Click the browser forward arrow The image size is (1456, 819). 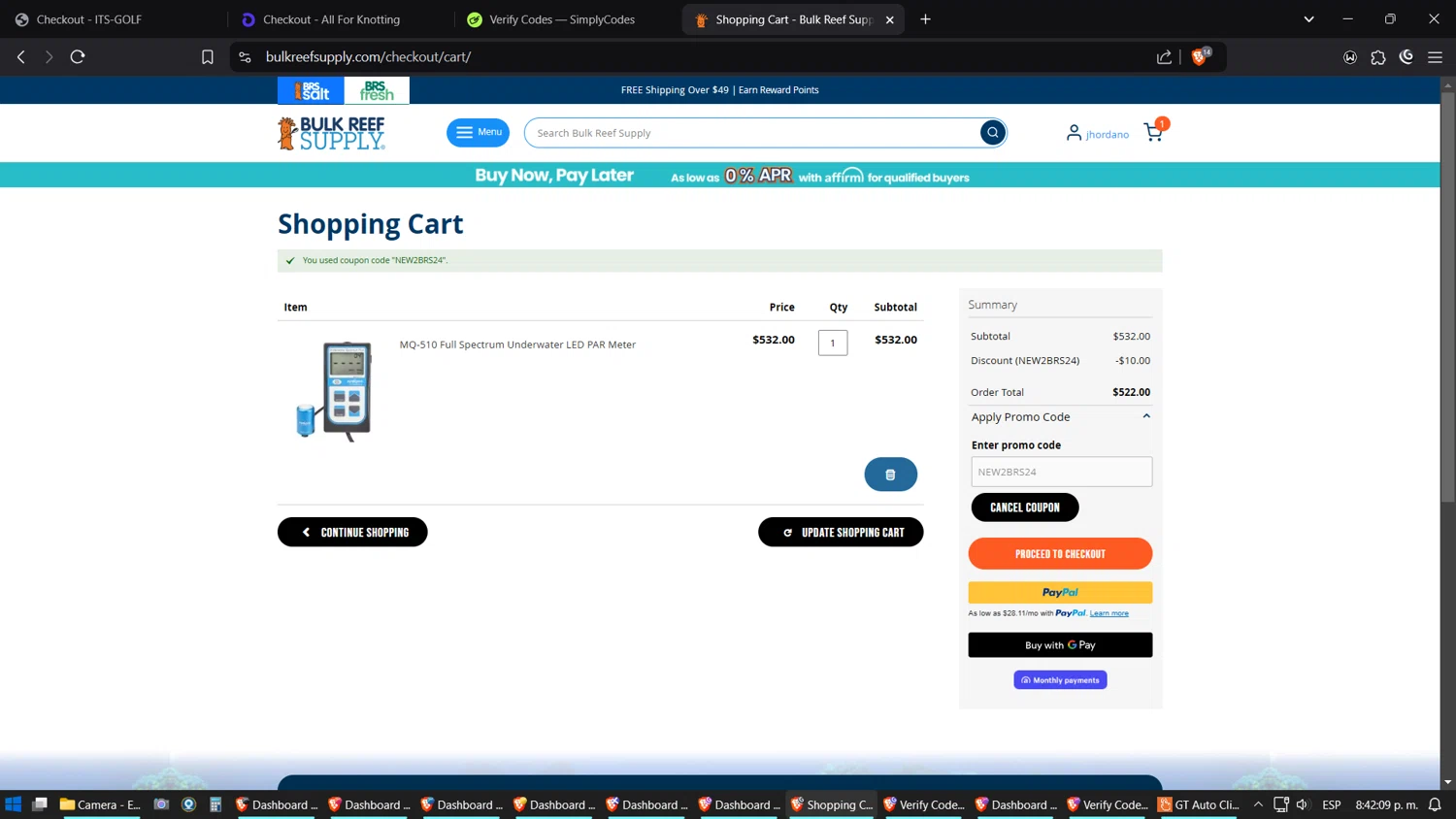pyautogui.click(x=49, y=57)
